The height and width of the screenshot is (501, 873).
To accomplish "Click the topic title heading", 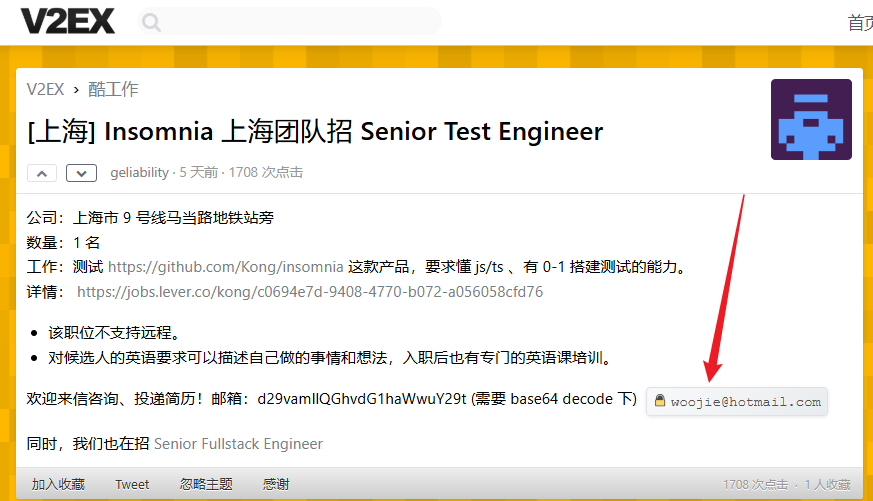I will (315, 132).
